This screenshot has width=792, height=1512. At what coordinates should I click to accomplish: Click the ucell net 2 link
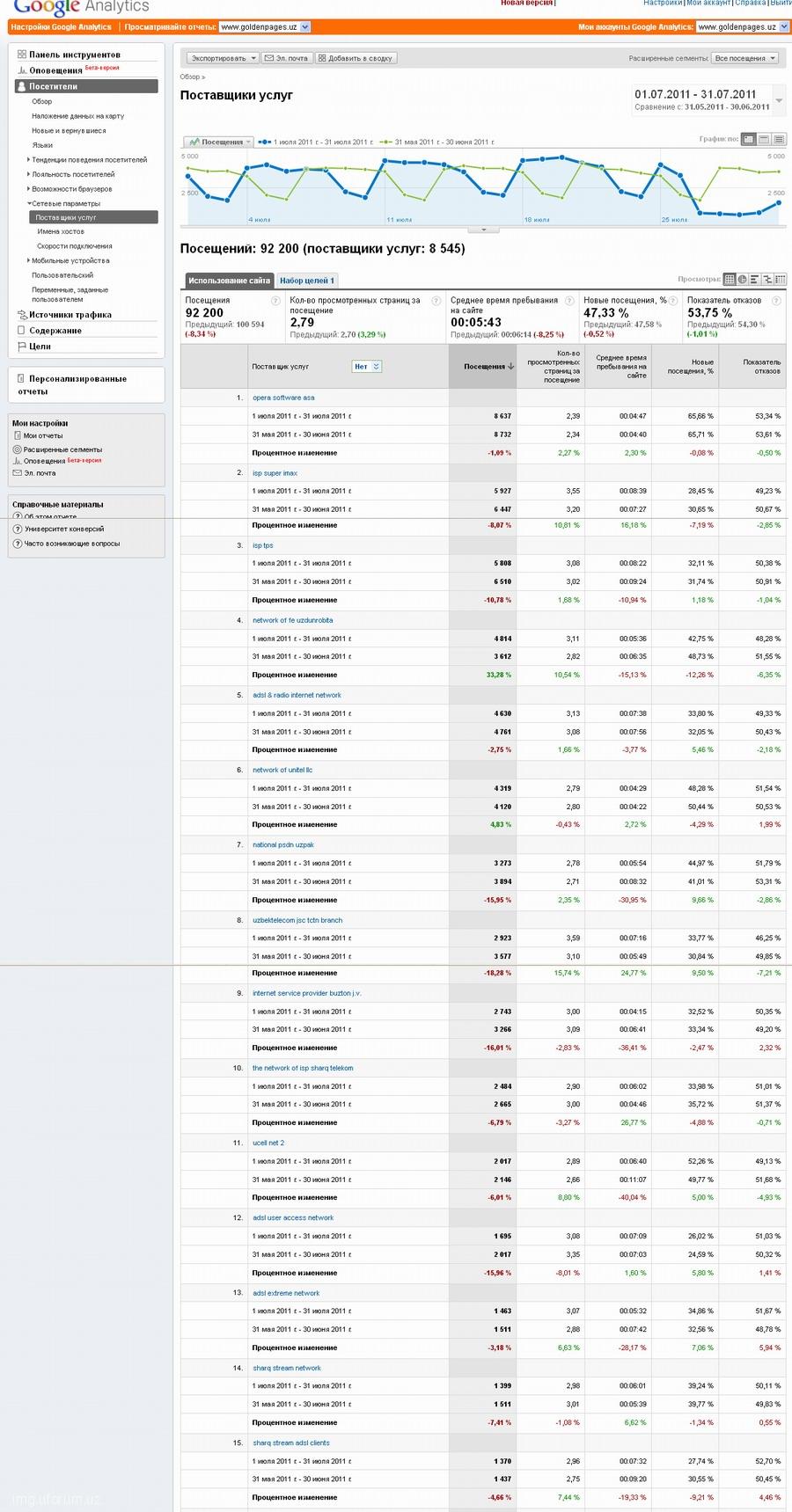point(268,1143)
